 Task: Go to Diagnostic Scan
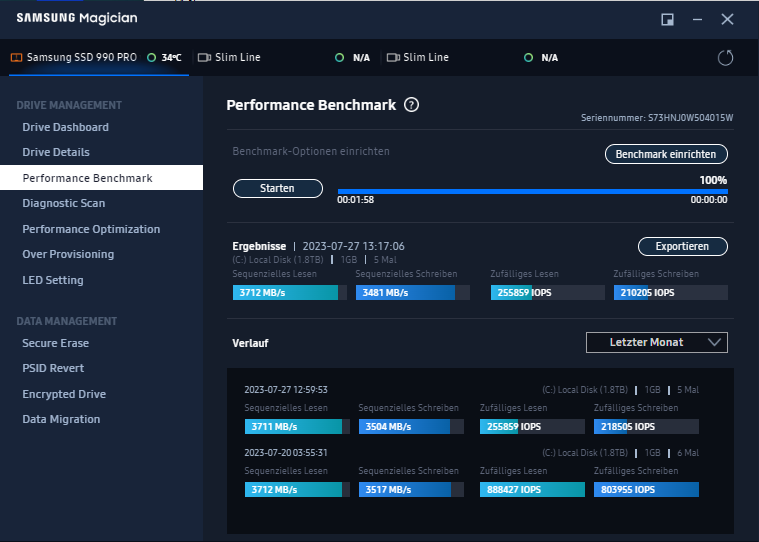[63, 203]
